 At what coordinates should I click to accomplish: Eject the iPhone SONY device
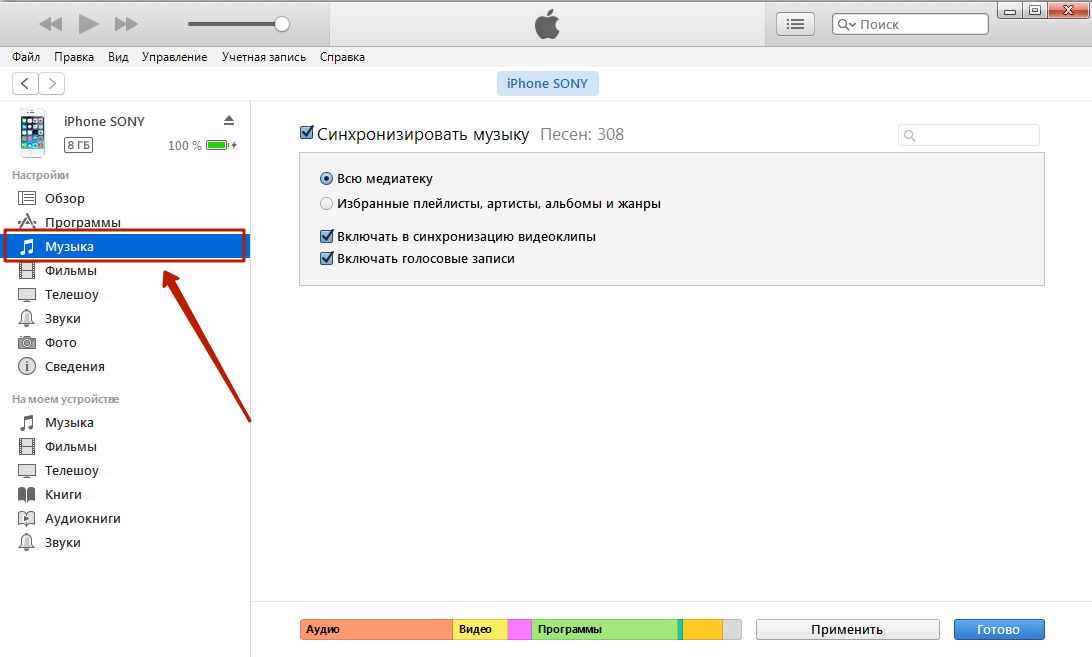pos(229,121)
